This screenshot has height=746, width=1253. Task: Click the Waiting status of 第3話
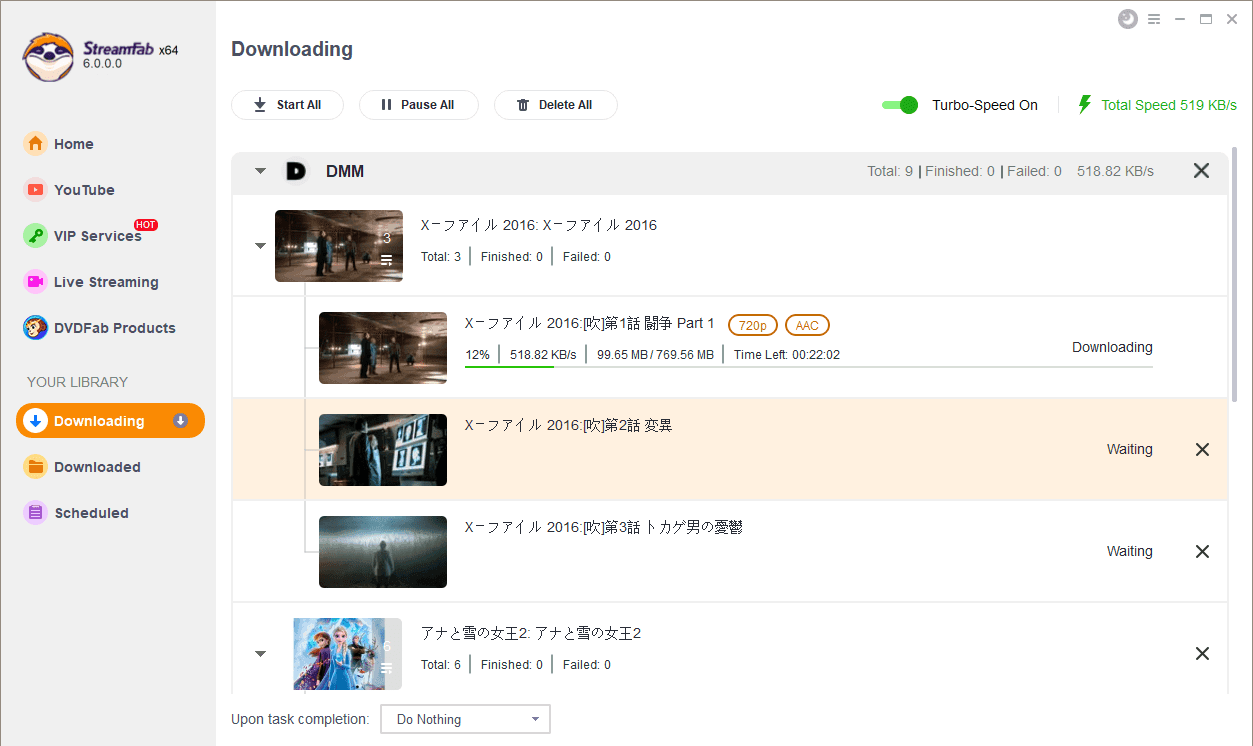point(1130,552)
